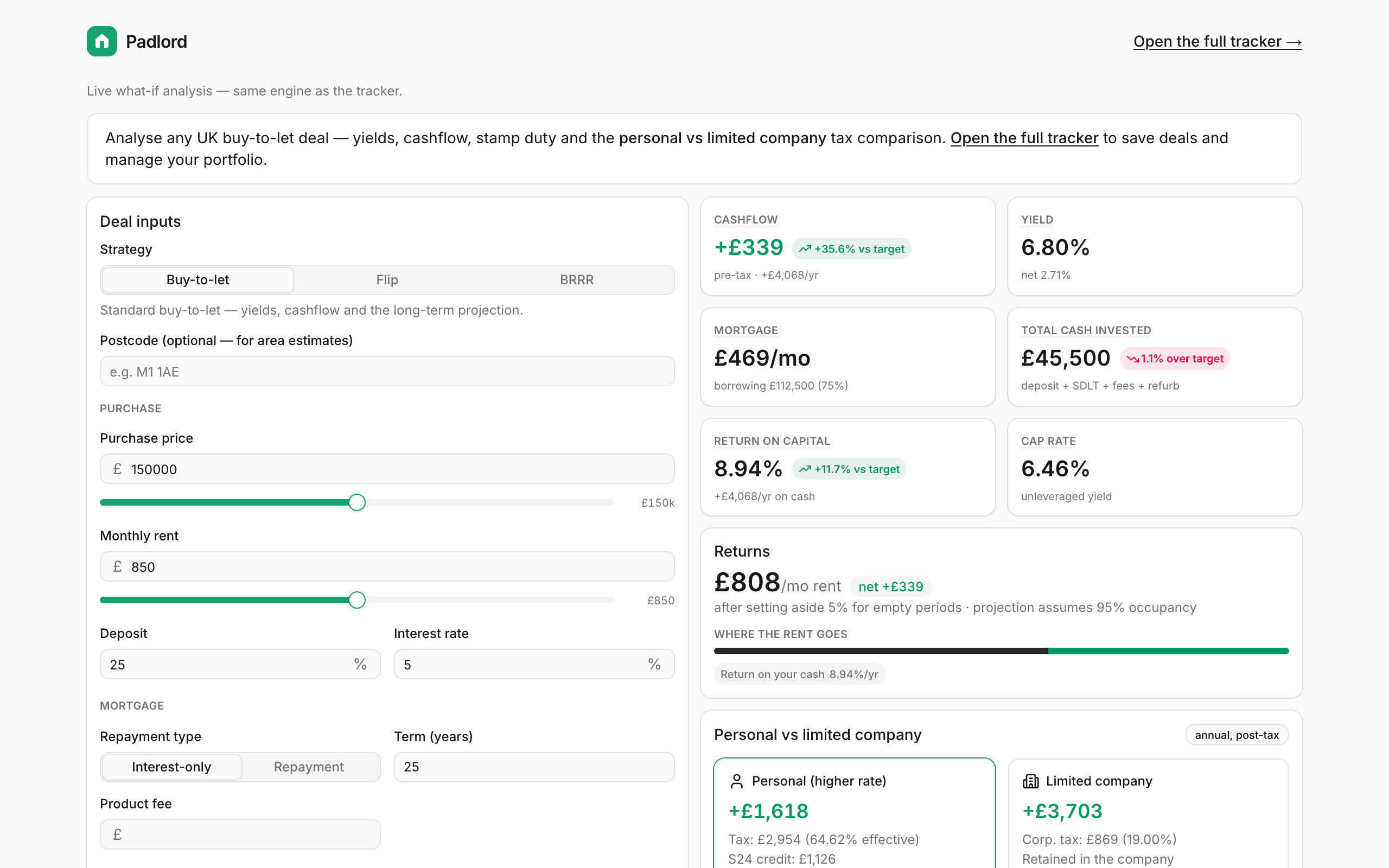This screenshot has width=1389, height=868.
Task: Follow the inline 'Open the full tracker' link
Action: 1024,138
